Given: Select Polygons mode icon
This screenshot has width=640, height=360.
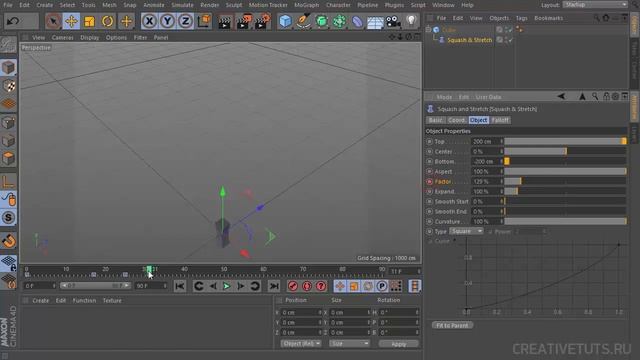Looking at the screenshot, I should [8, 159].
